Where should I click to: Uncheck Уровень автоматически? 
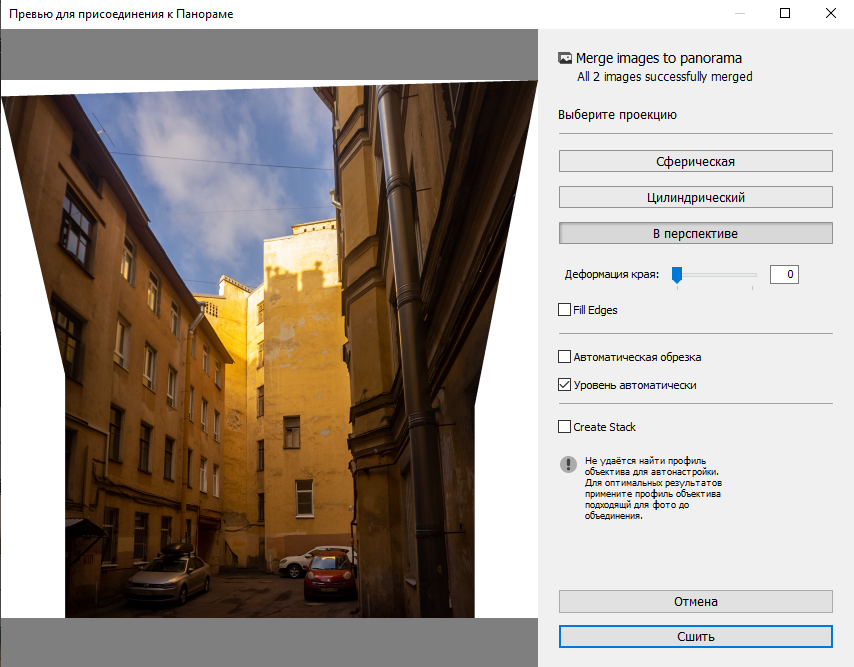[565, 385]
